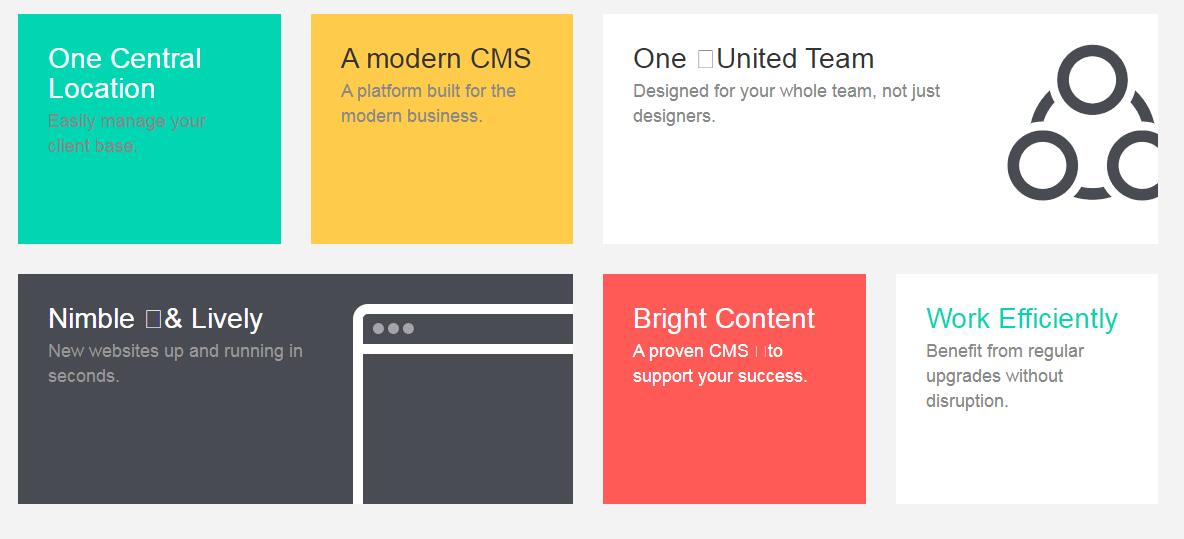Click "A proven CMS to support your success" text
Screen dimensions: 1184x539
click(x=719, y=363)
